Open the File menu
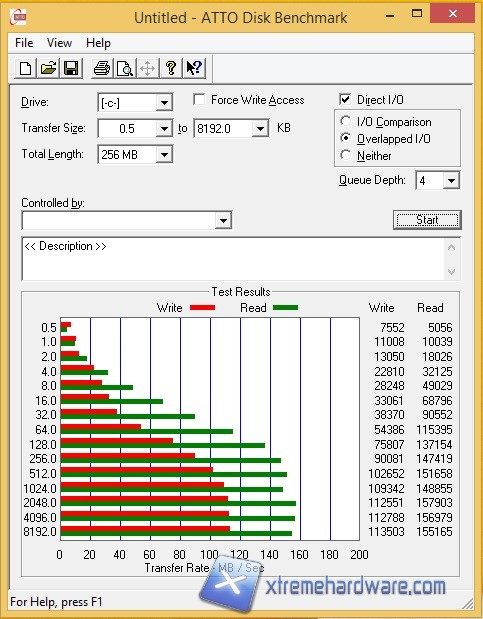The height and width of the screenshot is (619, 483). point(24,43)
